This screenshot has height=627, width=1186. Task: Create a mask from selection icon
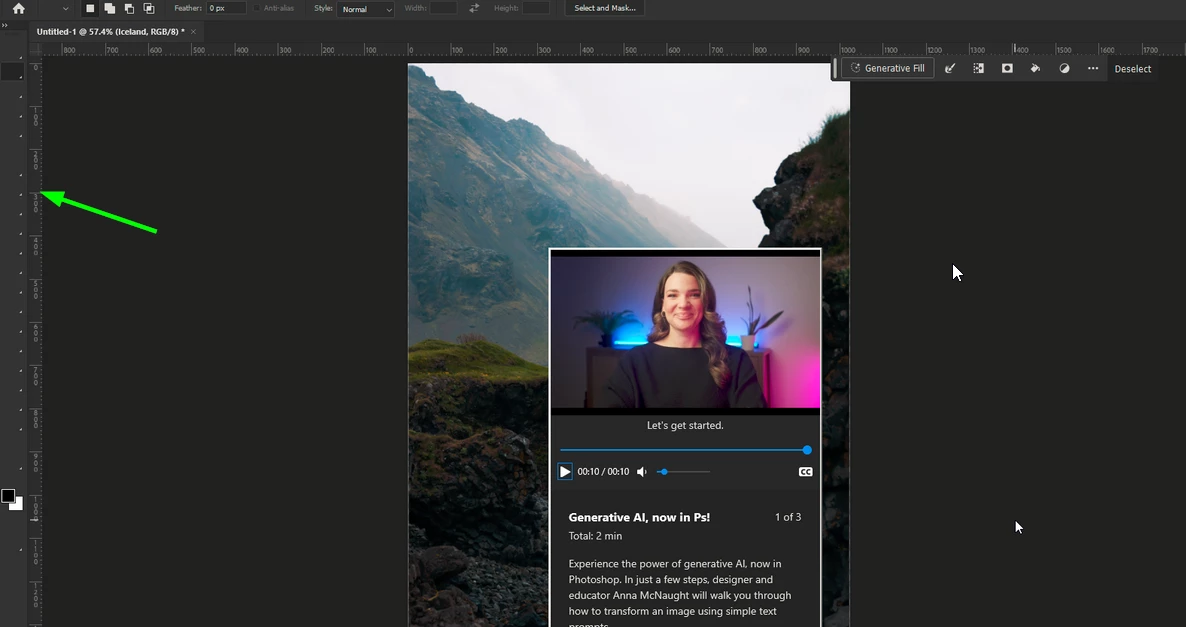tap(1007, 68)
